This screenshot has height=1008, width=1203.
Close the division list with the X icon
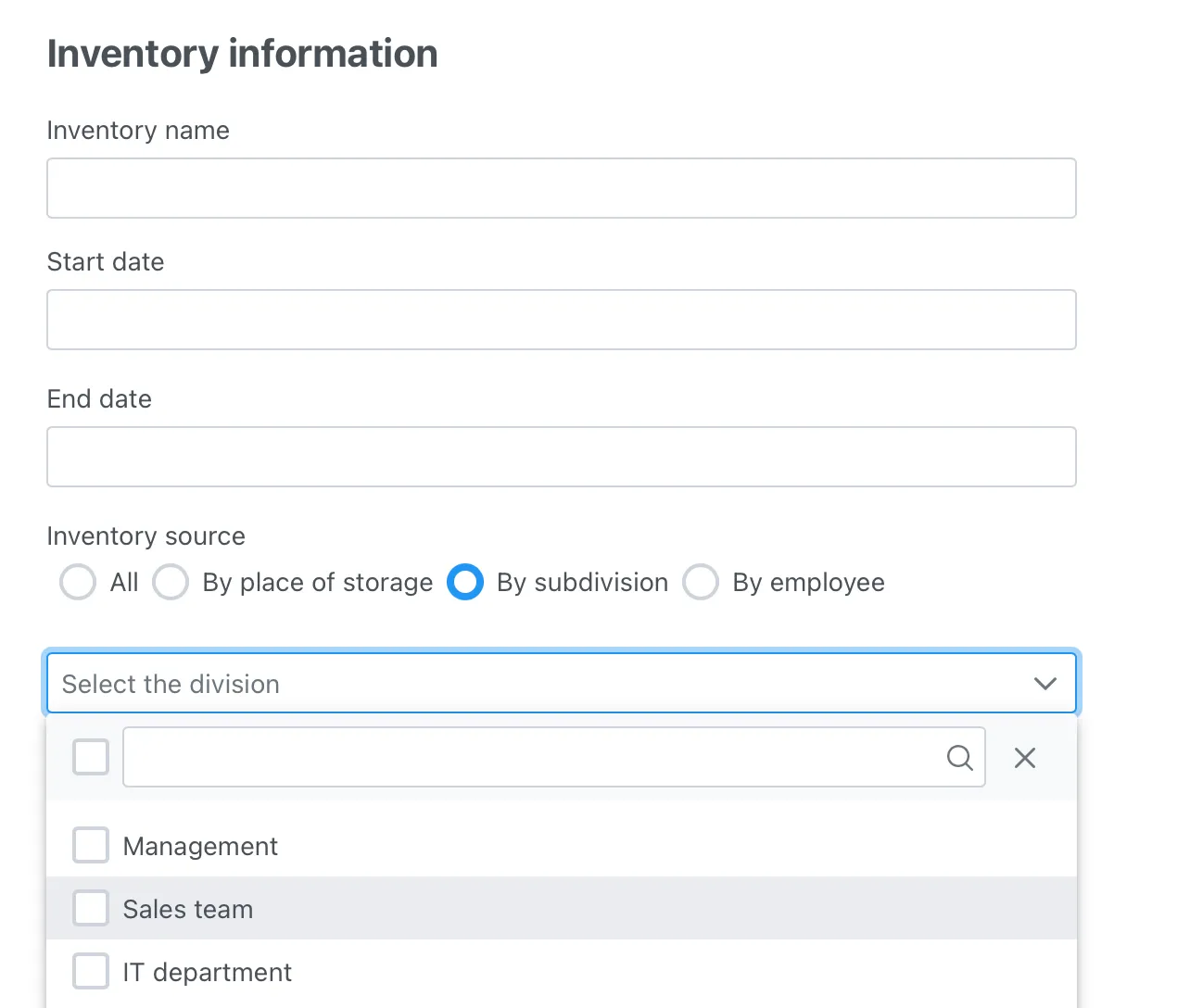coord(1024,758)
